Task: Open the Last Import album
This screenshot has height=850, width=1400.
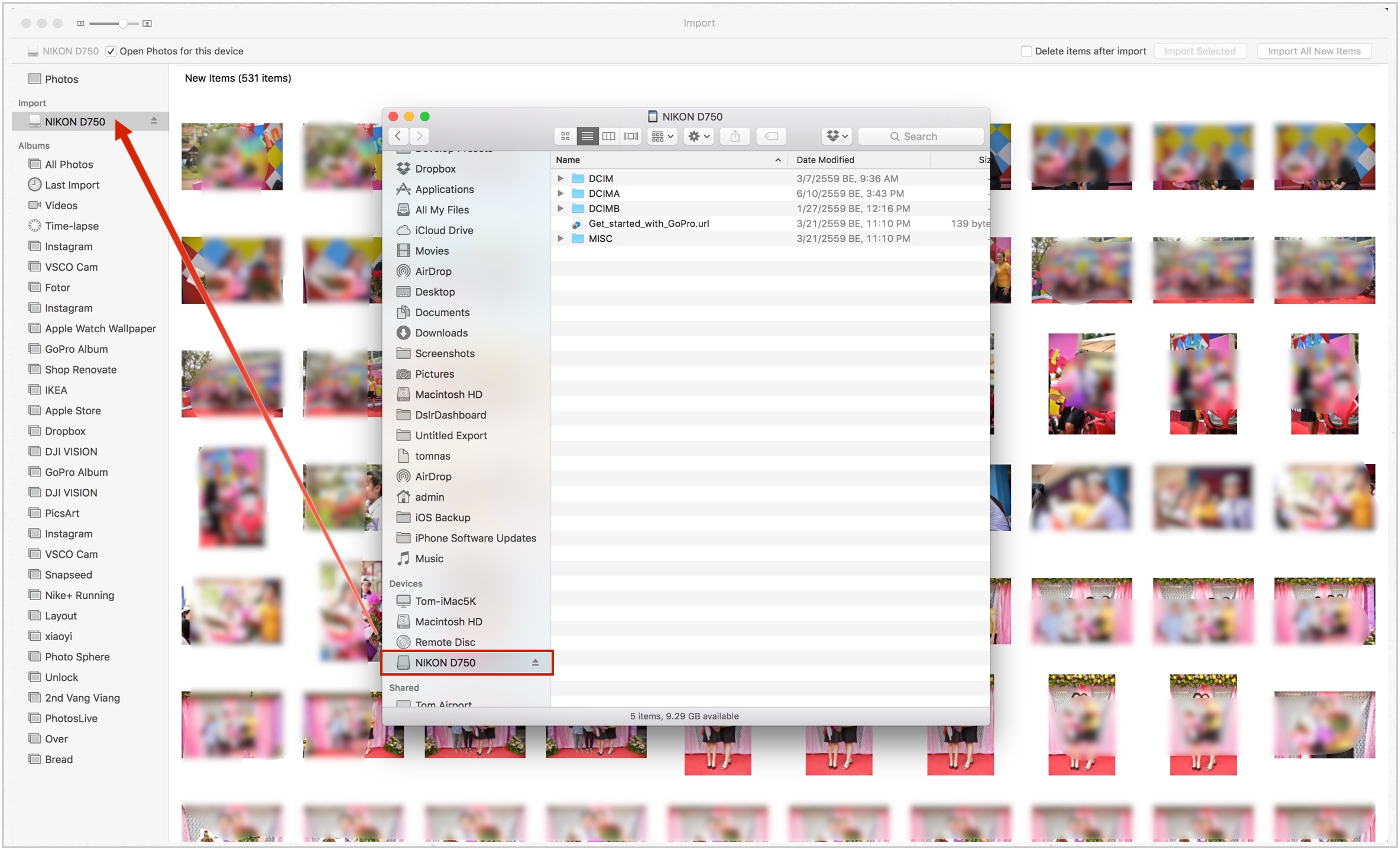Action: [x=72, y=185]
